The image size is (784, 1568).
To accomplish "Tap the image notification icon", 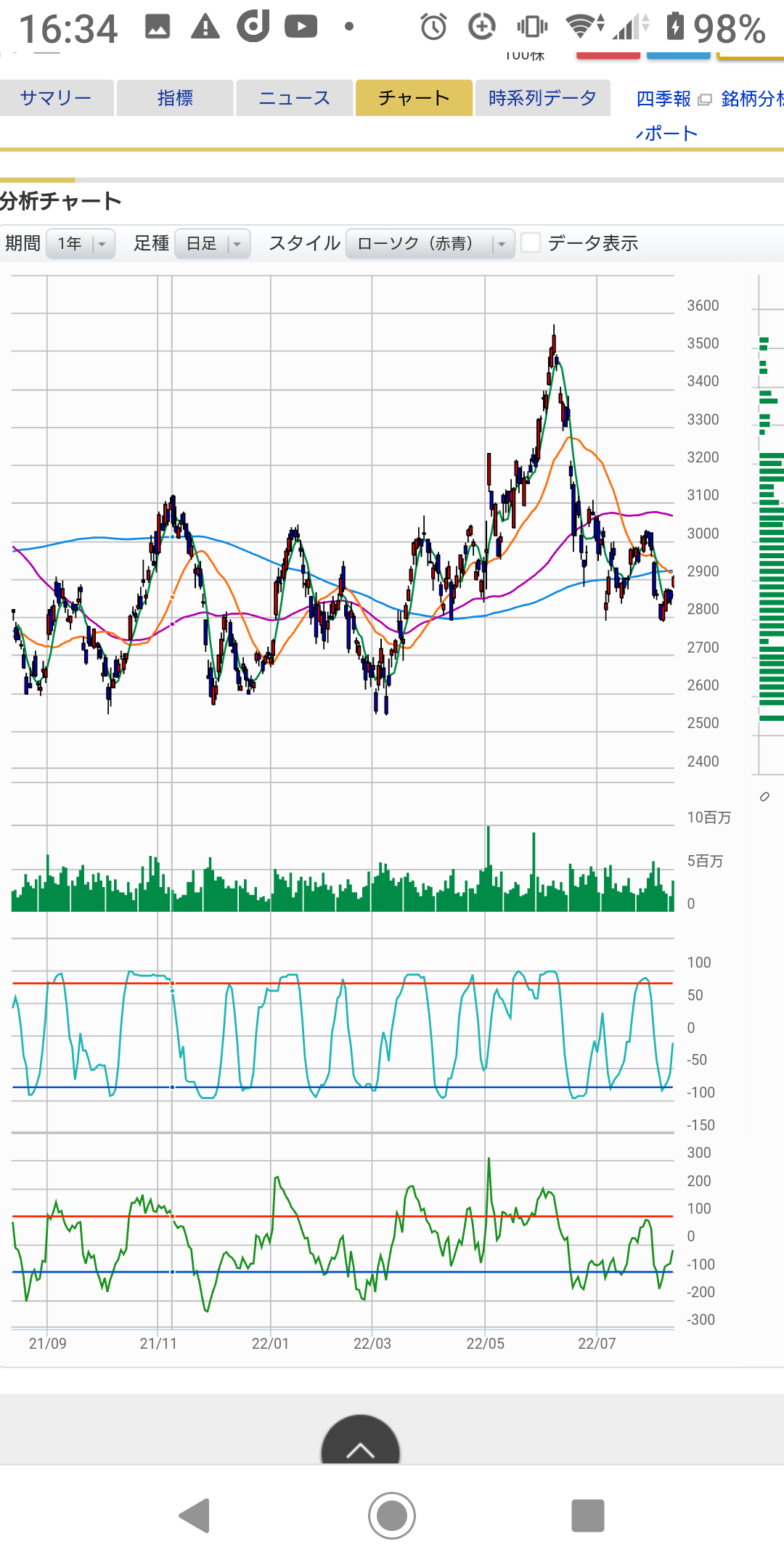I will click(158, 27).
